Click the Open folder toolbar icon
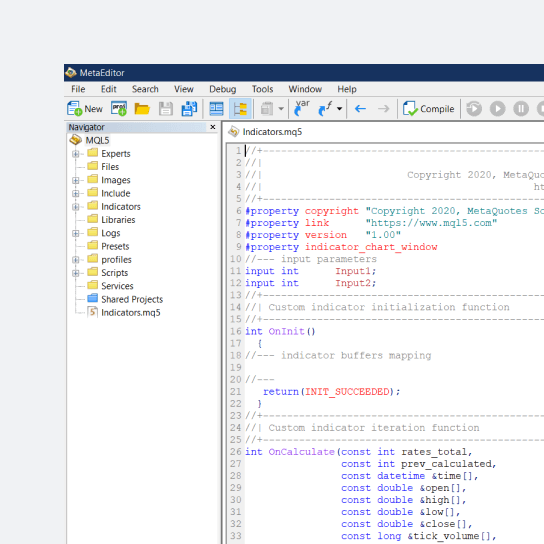544x544 pixels. click(142, 109)
